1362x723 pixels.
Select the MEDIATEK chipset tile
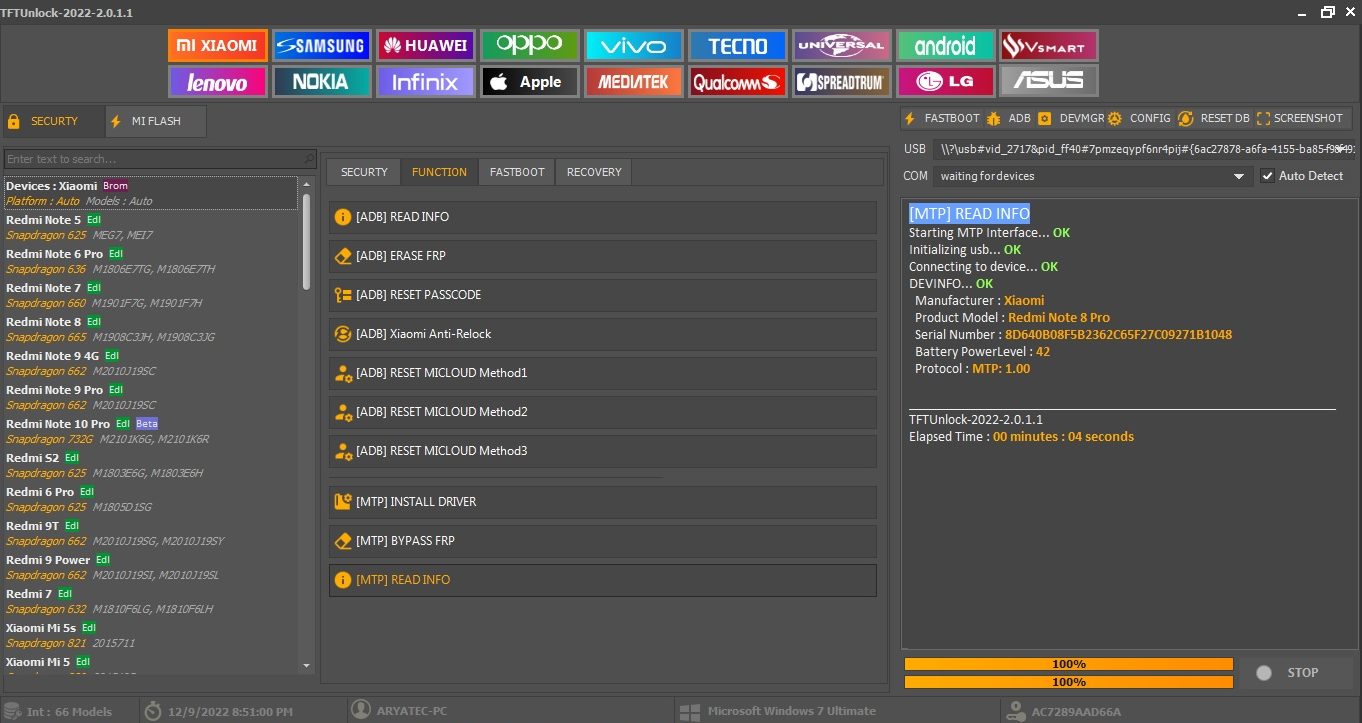tap(634, 81)
